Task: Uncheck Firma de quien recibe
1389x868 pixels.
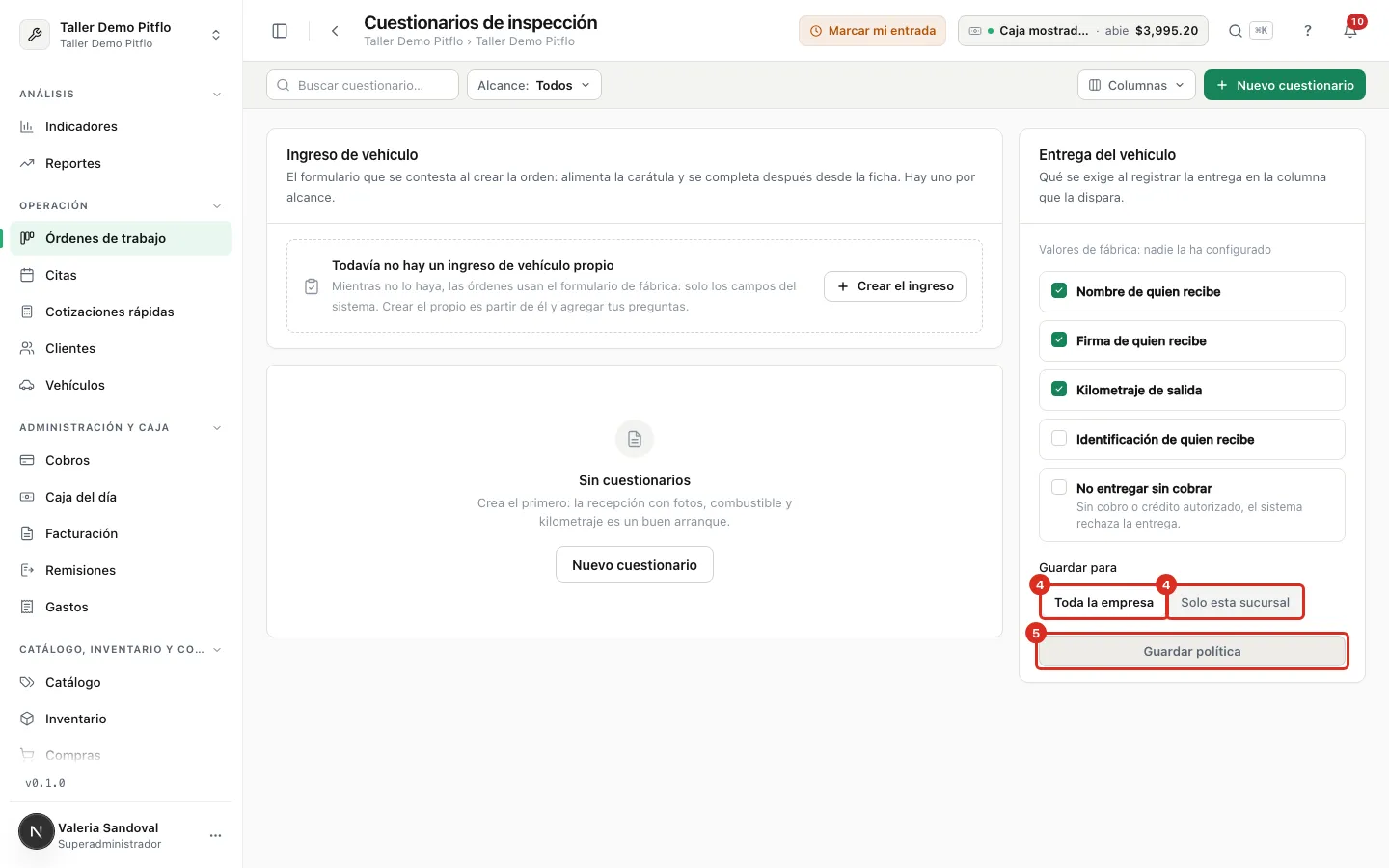Action: click(1059, 339)
